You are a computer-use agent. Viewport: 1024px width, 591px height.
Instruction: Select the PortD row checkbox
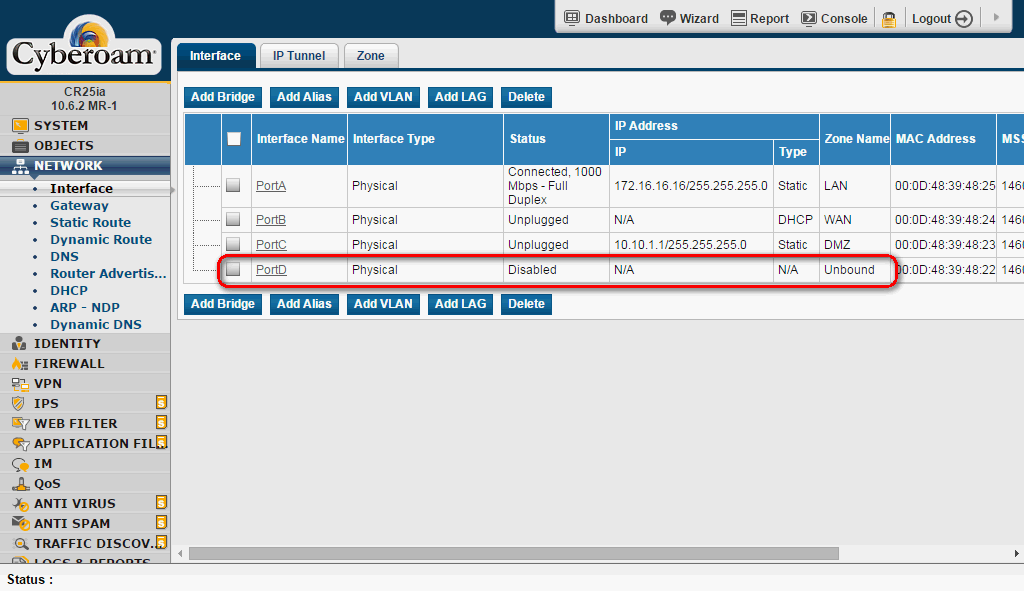(233, 269)
